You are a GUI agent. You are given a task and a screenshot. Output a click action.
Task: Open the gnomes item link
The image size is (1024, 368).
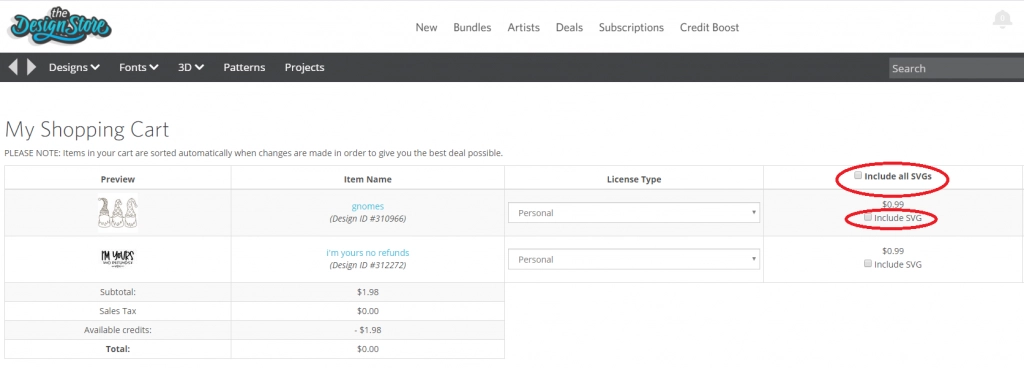[x=368, y=206]
